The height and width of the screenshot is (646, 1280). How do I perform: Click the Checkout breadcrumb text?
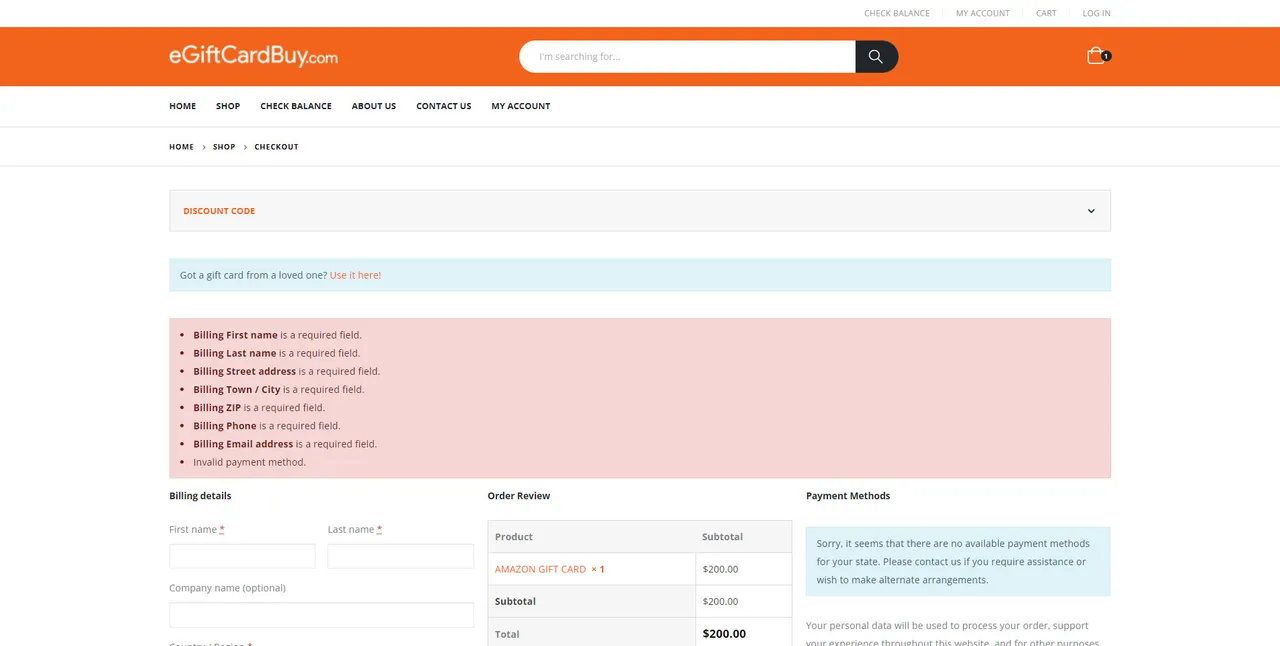[x=276, y=147]
